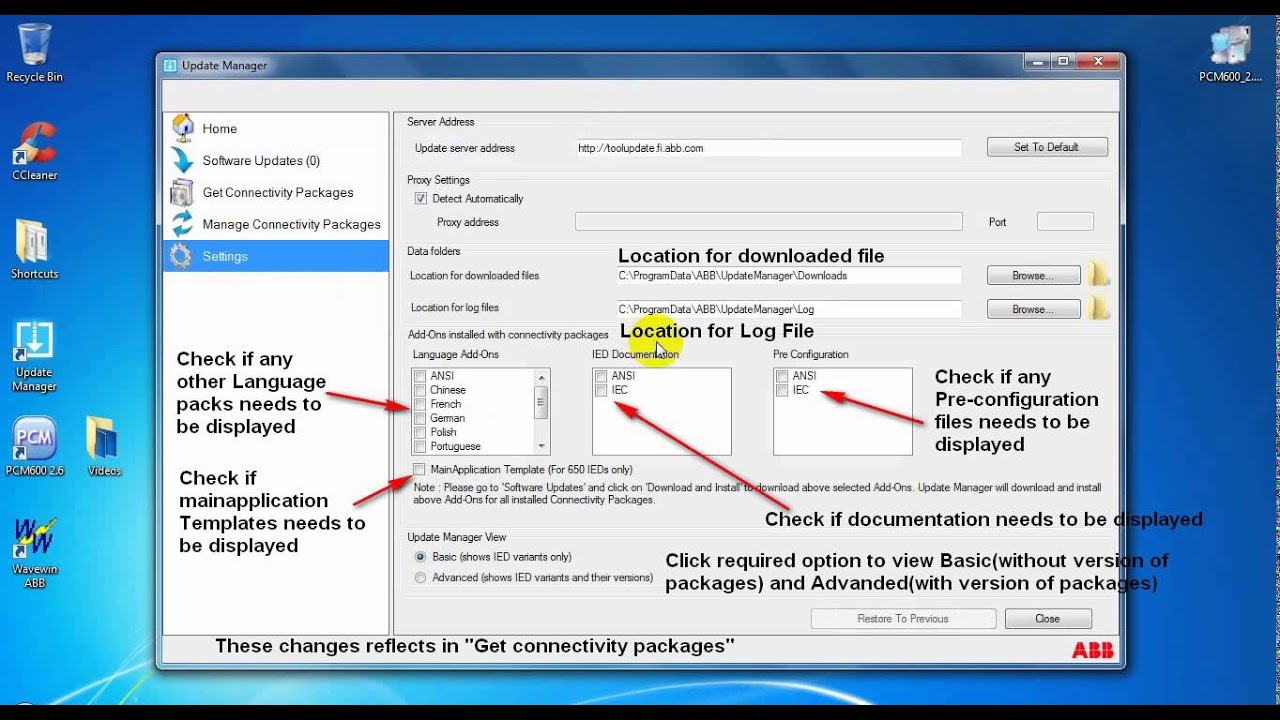Click the proxy Port field
Screen dimensions: 1280x720
click(1065, 222)
